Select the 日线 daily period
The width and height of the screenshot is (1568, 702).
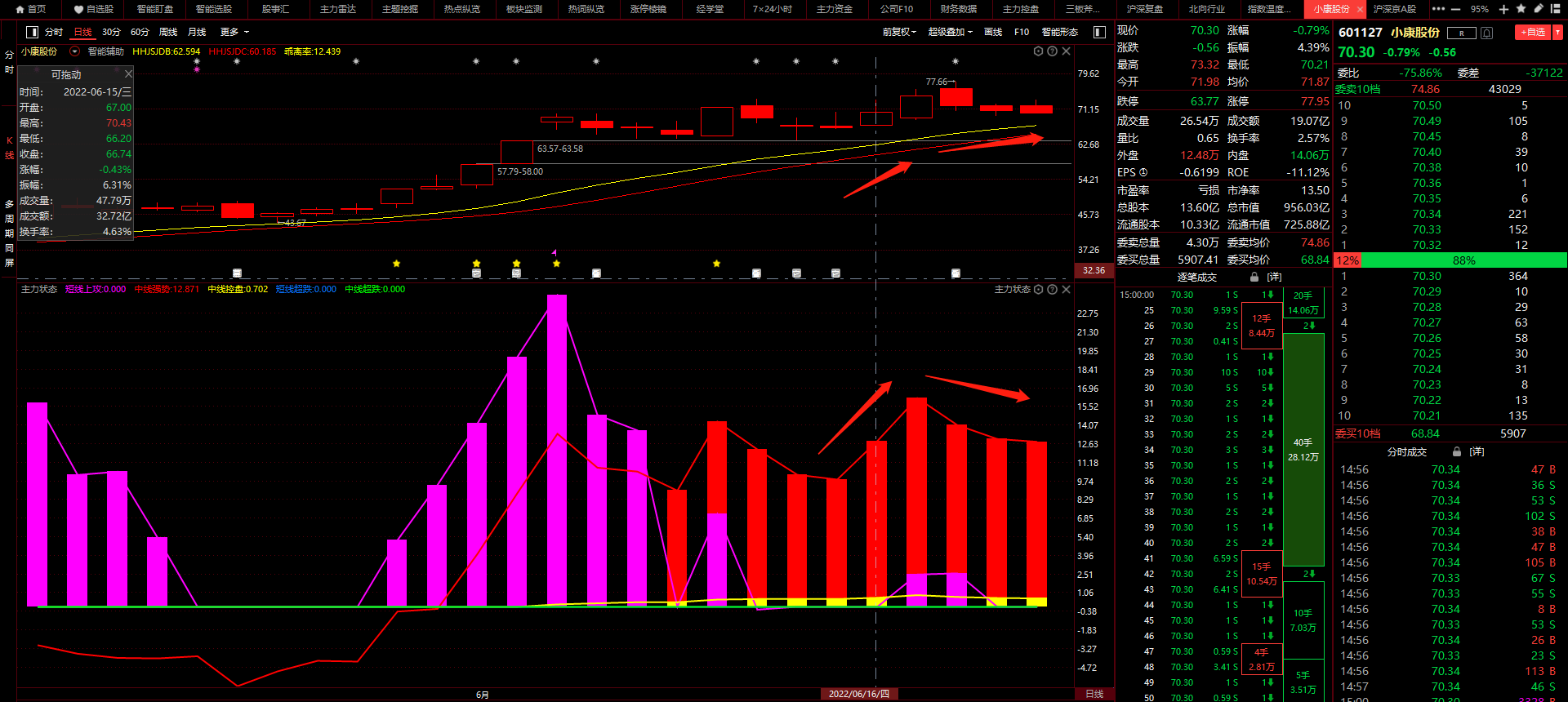pyautogui.click(x=83, y=32)
